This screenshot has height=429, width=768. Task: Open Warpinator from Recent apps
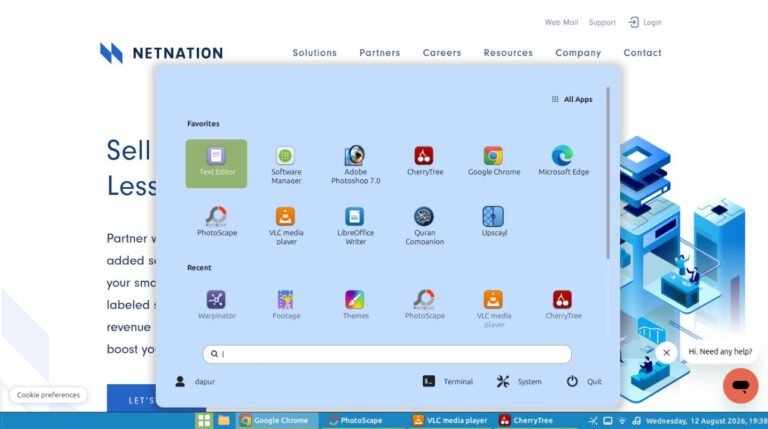click(216, 305)
